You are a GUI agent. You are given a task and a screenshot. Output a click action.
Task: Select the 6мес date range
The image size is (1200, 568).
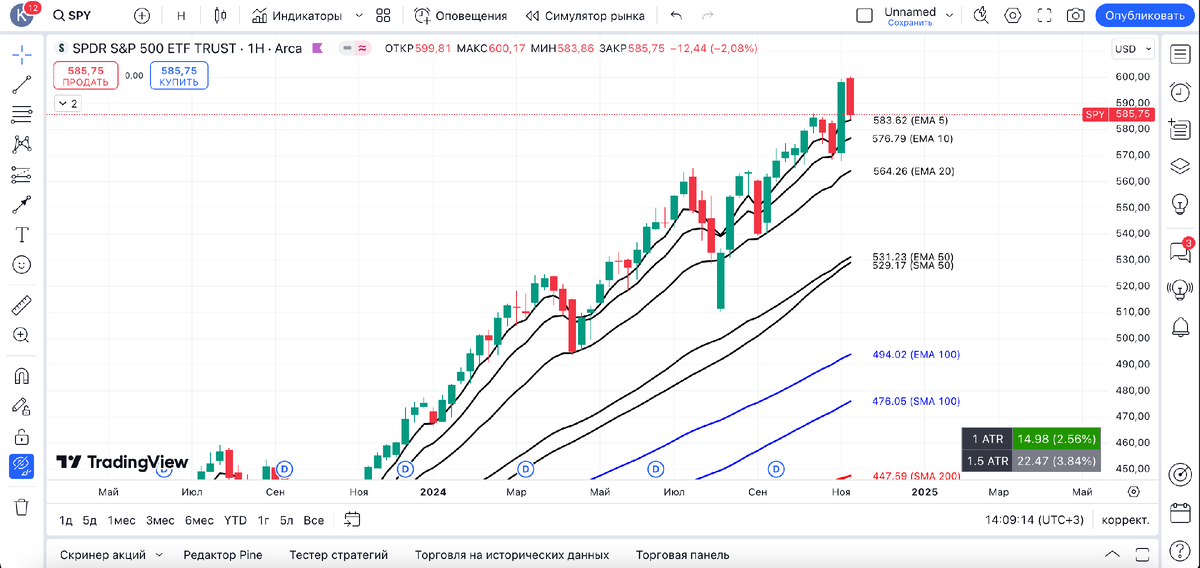coord(200,520)
